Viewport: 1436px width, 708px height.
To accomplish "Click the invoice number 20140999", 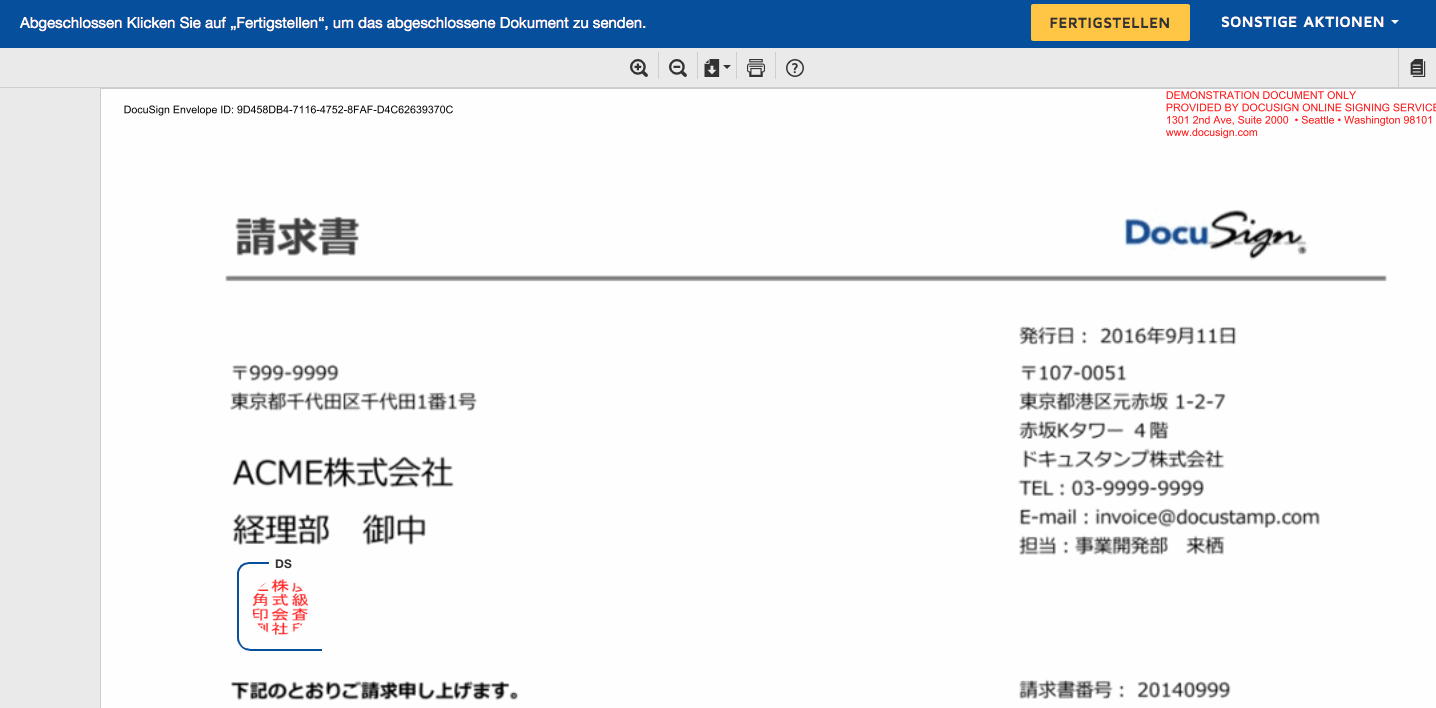I will pyautogui.click(x=1183, y=690).
